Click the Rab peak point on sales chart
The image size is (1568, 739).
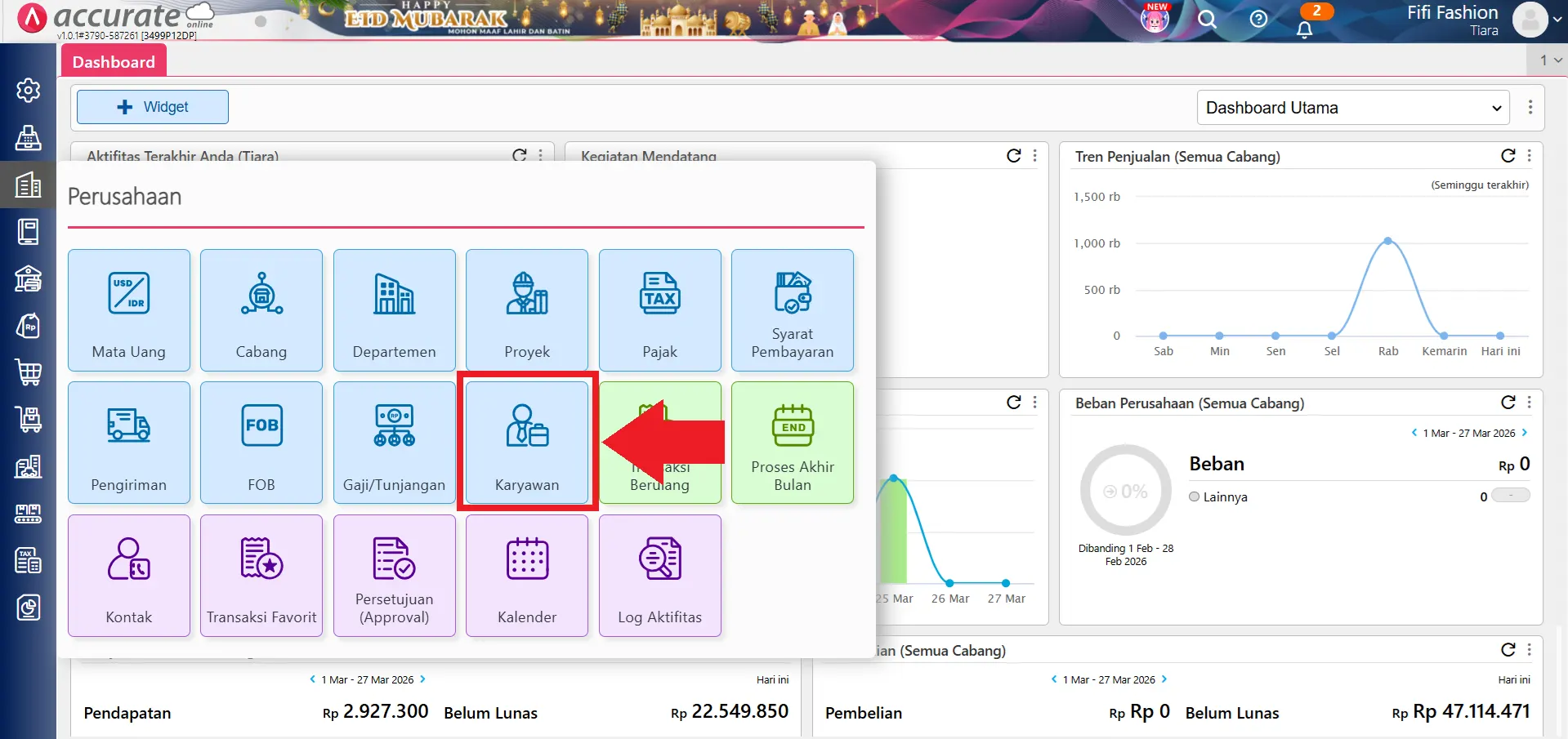pyautogui.click(x=1387, y=241)
